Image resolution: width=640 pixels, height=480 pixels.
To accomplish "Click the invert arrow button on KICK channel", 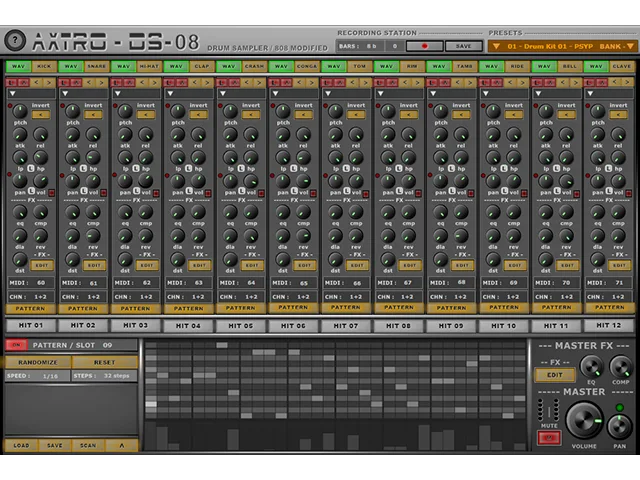I will 41,115.
